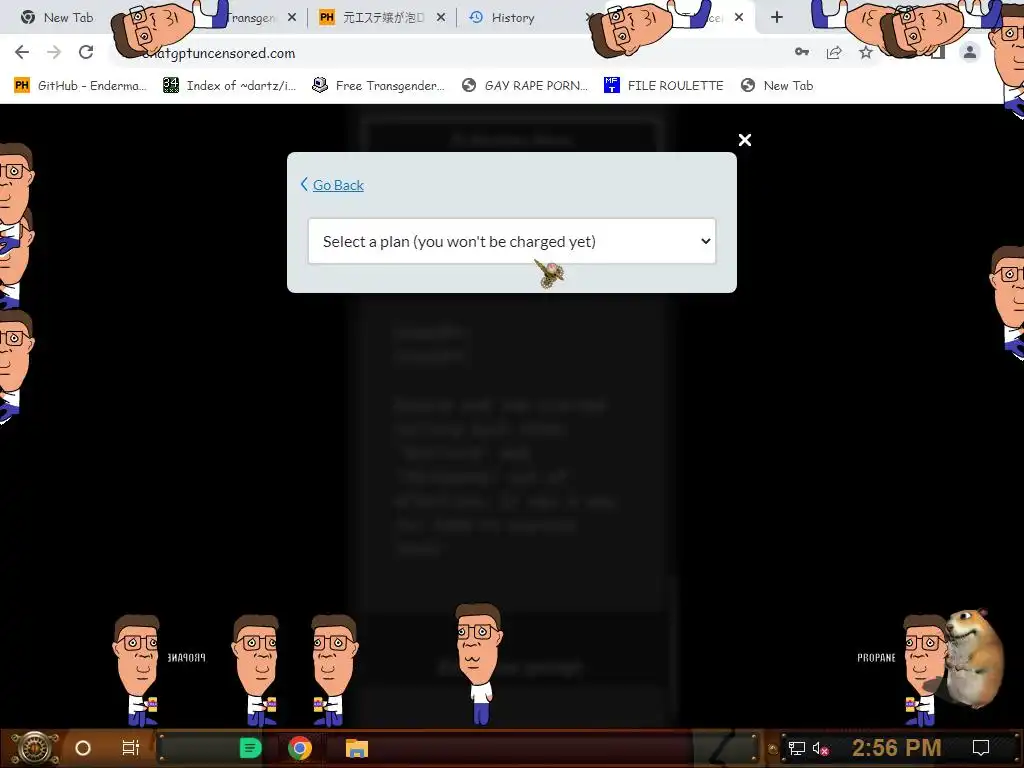
Task: Switch to the PH Japanese-titled tab
Action: tap(372, 18)
